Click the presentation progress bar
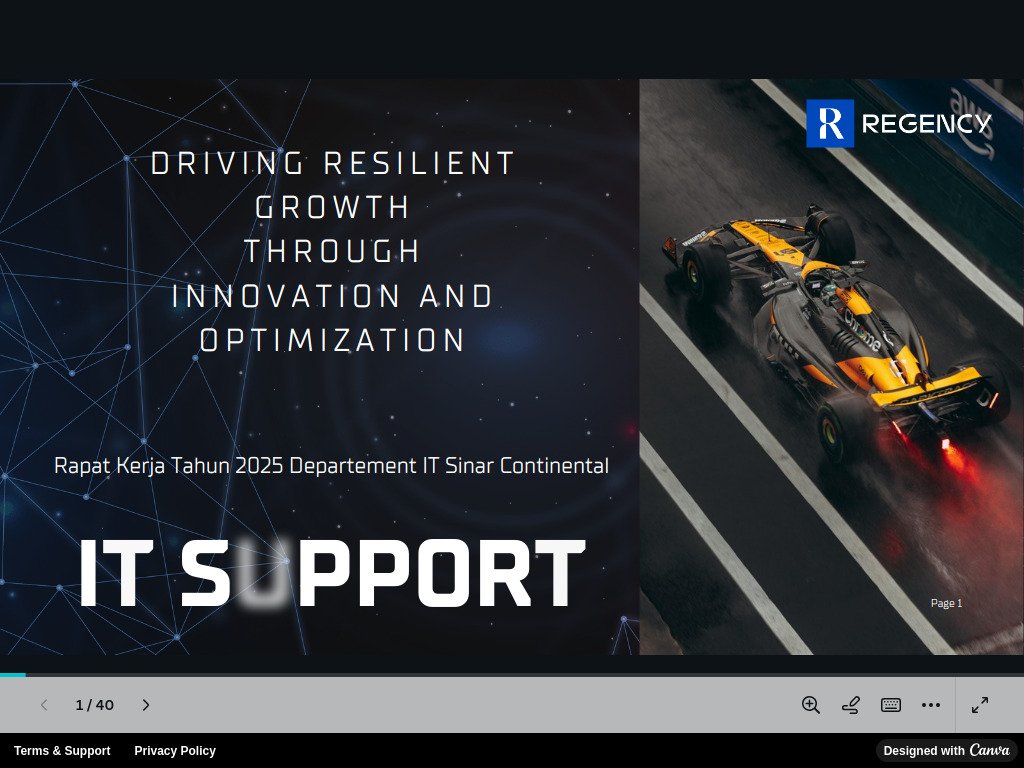The image size is (1024, 768). point(512,675)
